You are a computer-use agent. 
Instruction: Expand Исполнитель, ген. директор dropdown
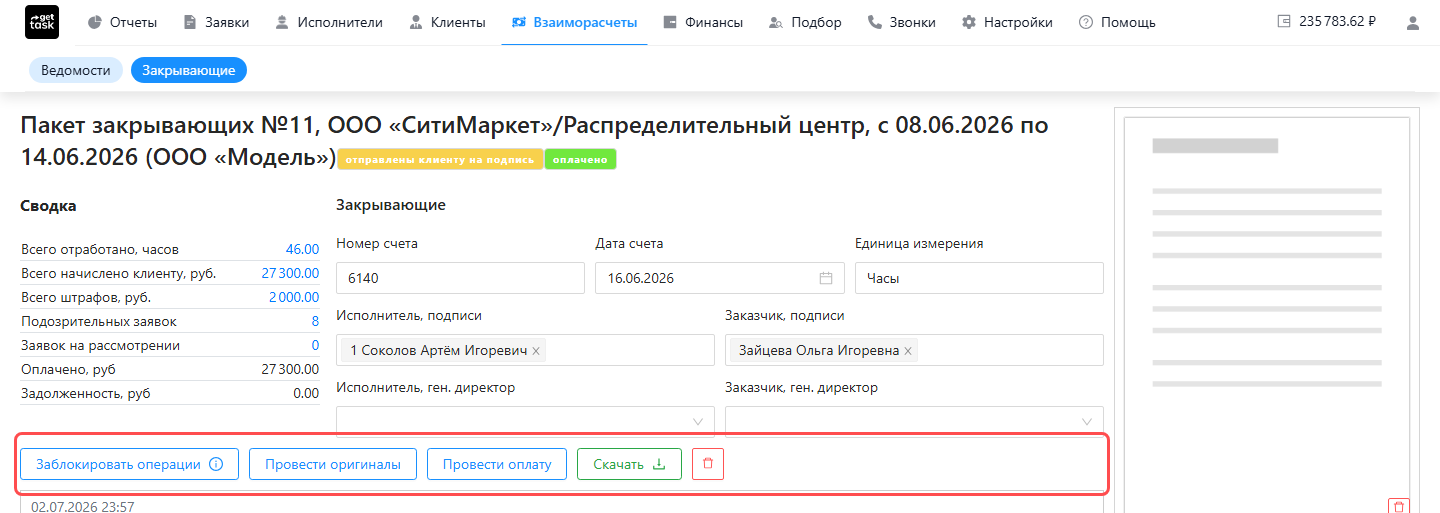pos(526,420)
